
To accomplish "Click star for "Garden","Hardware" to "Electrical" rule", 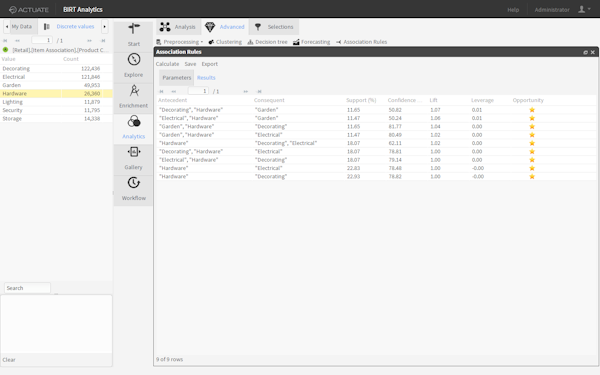I will coord(532,135).
